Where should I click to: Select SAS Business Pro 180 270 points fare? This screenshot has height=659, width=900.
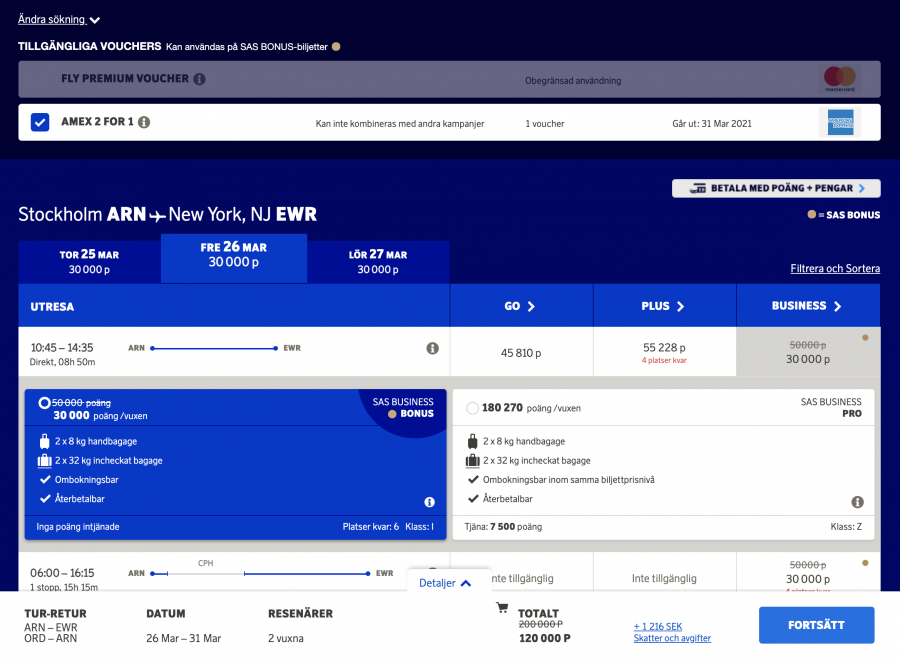(x=472, y=408)
